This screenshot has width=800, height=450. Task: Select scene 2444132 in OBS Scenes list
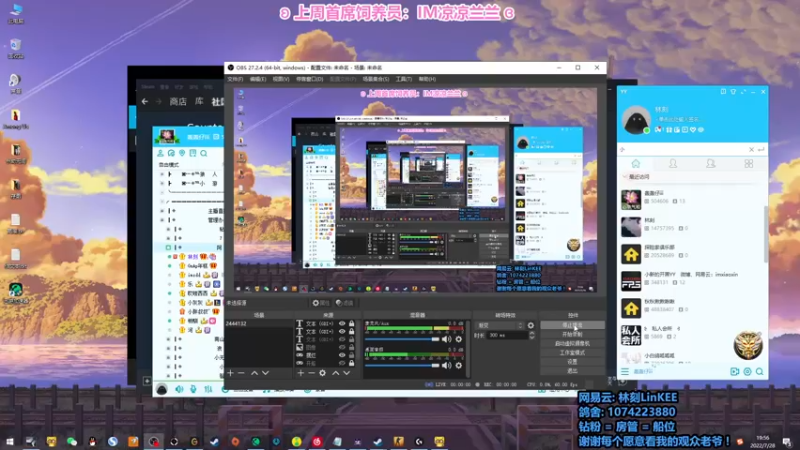tap(259, 323)
